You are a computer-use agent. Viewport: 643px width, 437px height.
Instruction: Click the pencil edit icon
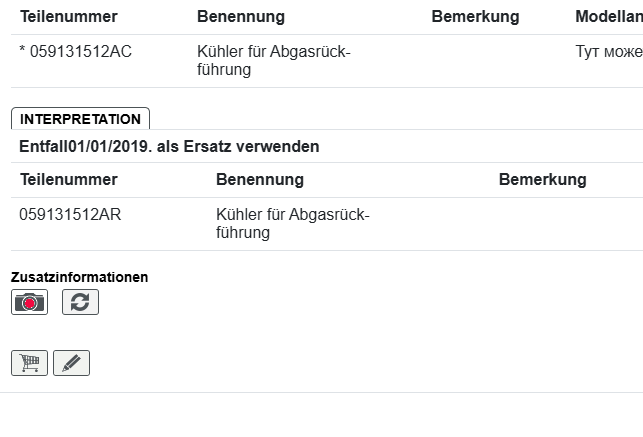coord(71,363)
